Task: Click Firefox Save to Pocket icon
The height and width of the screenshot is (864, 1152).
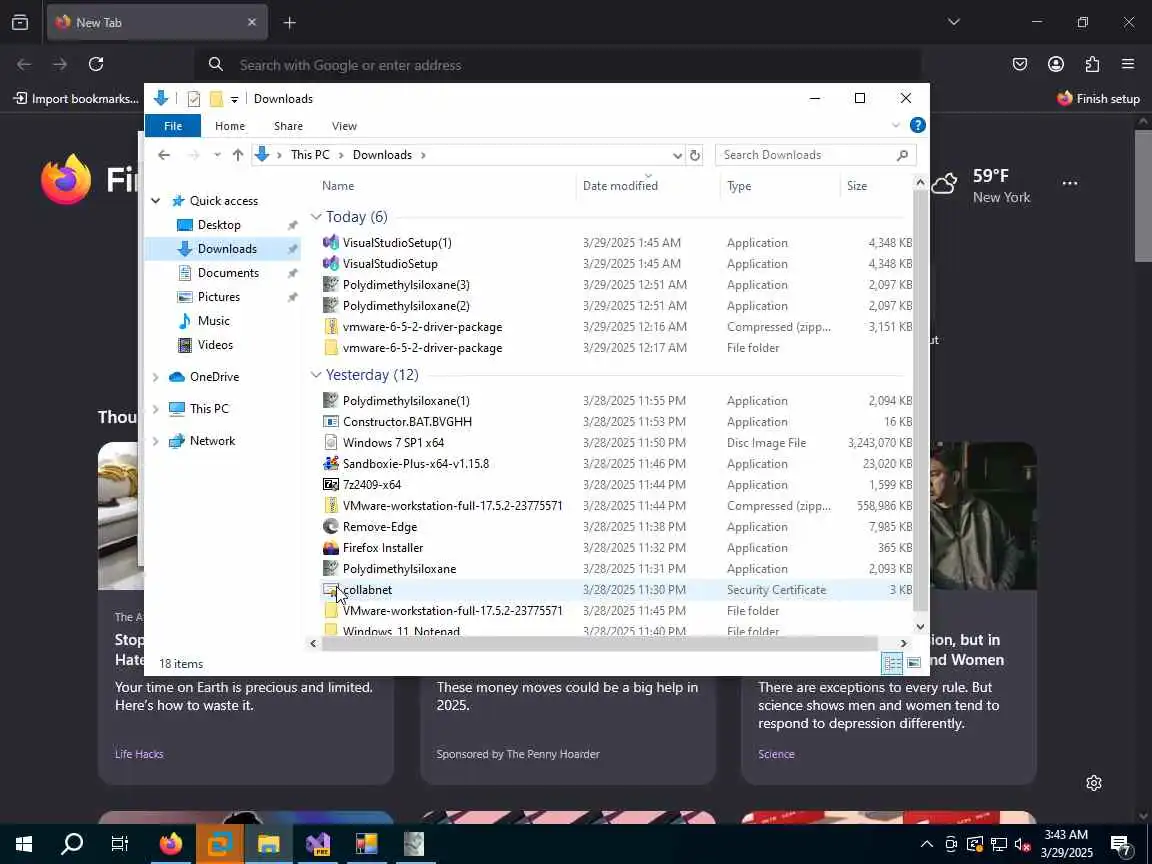Action: coord(1020,64)
